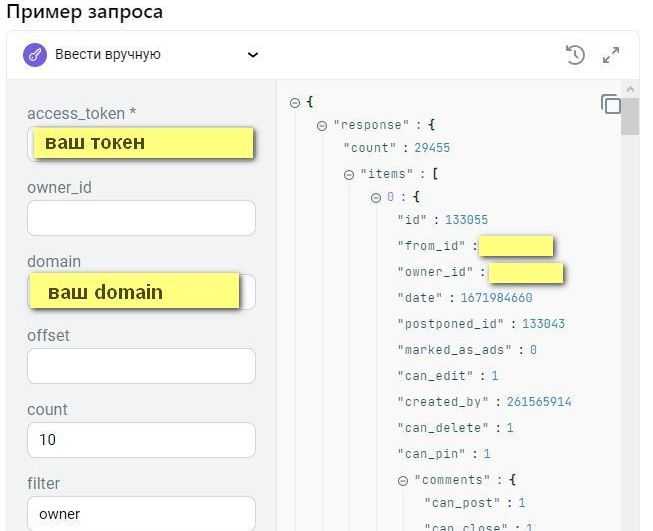Click the scrollbar up arrow
Viewport: 653px width, 531px height.
[x=630, y=89]
